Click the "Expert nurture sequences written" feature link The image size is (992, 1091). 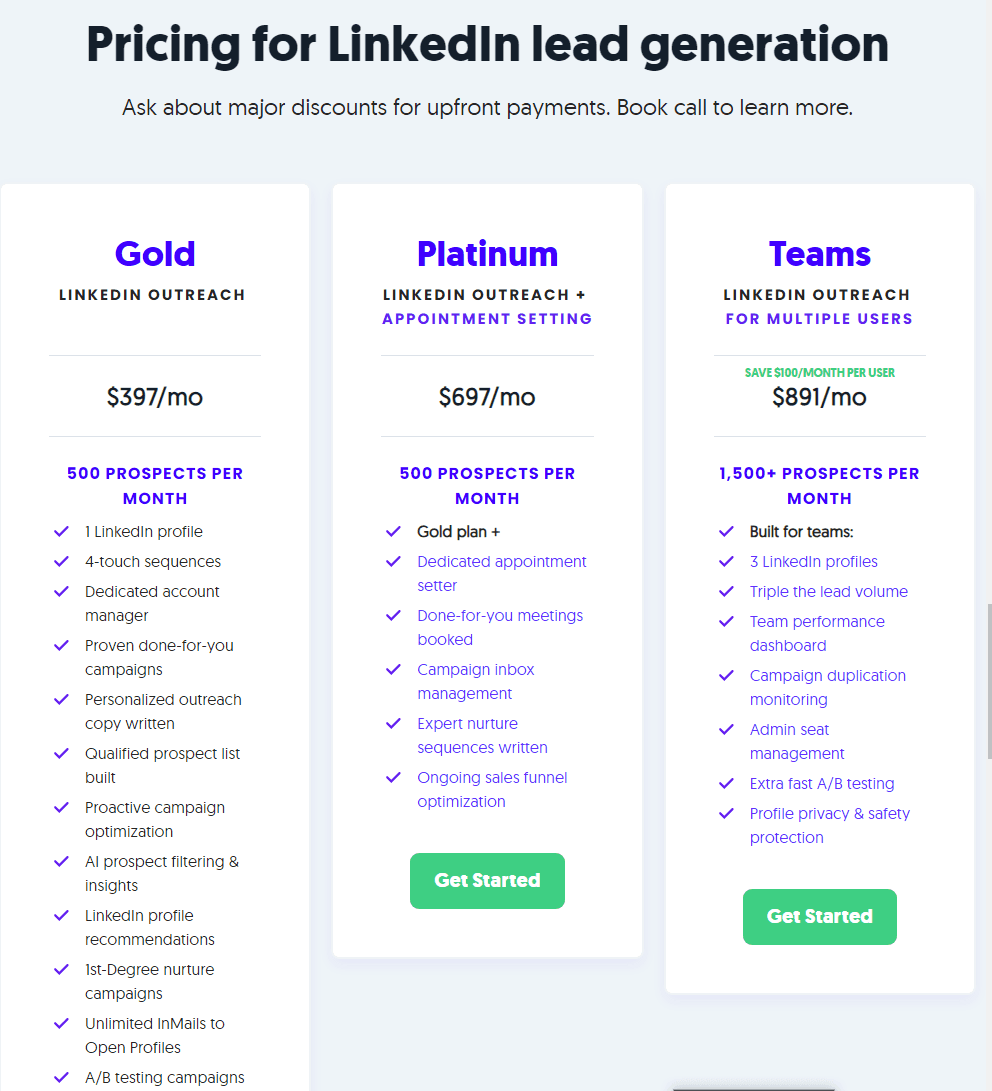coord(482,735)
